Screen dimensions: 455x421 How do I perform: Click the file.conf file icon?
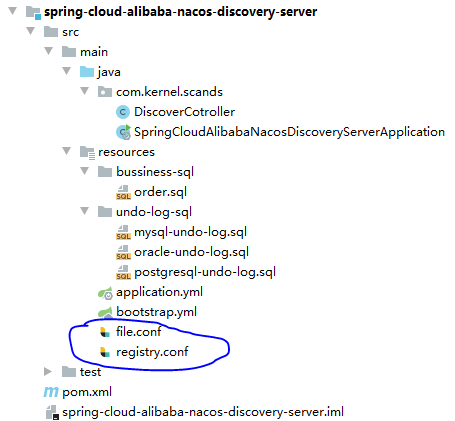(105, 332)
